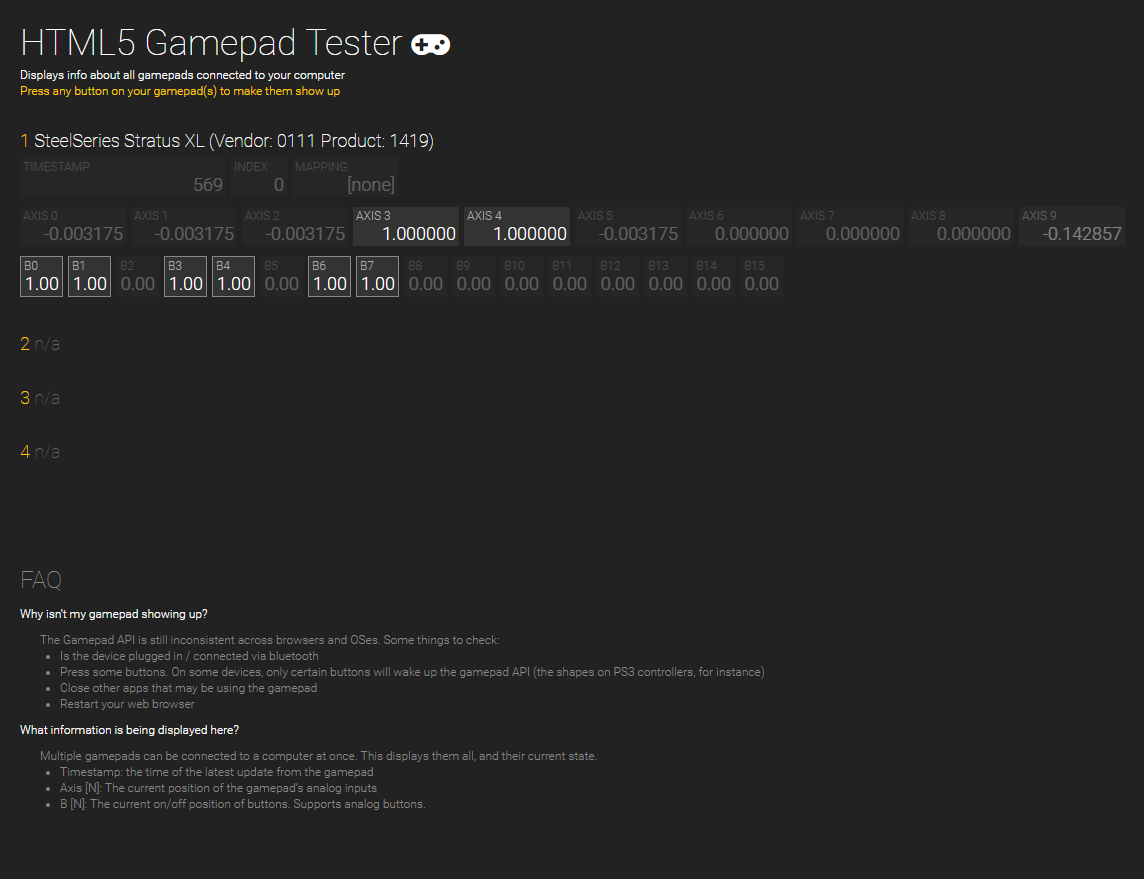This screenshot has height=879, width=1144.
Task: Click the 'Displays info about all gamepads' subtitle
Action: point(182,75)
